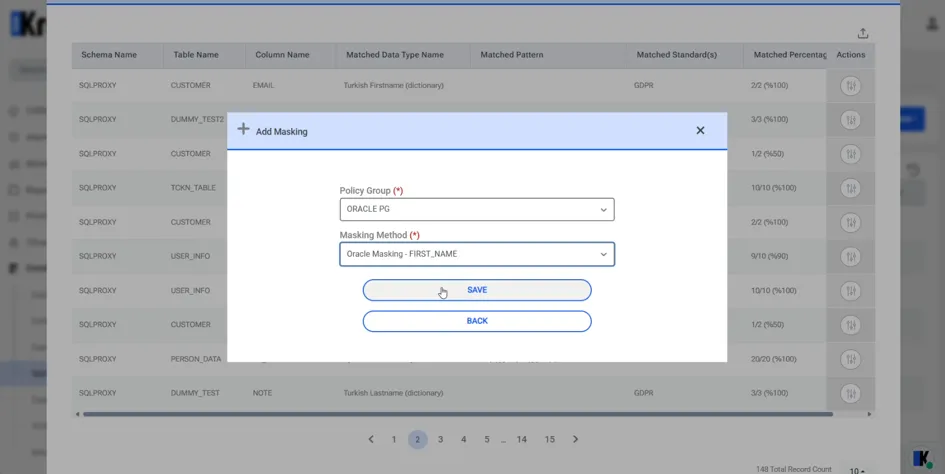Open masking action for DUMMY_TEST2 row
945x474 pixels.
[850, 120]
